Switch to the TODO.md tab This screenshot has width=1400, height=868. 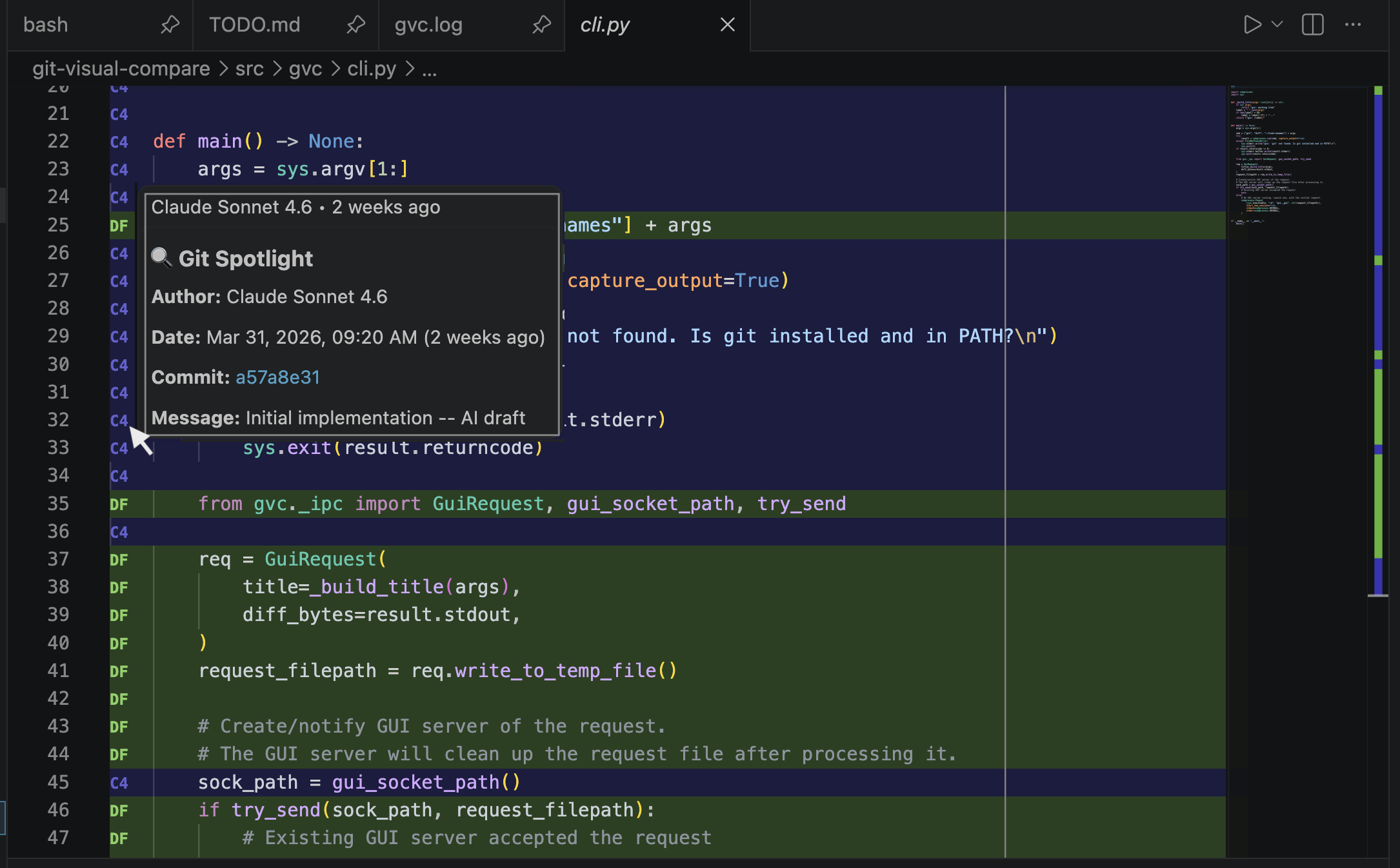pyautogui.click(x=254, y=25)
